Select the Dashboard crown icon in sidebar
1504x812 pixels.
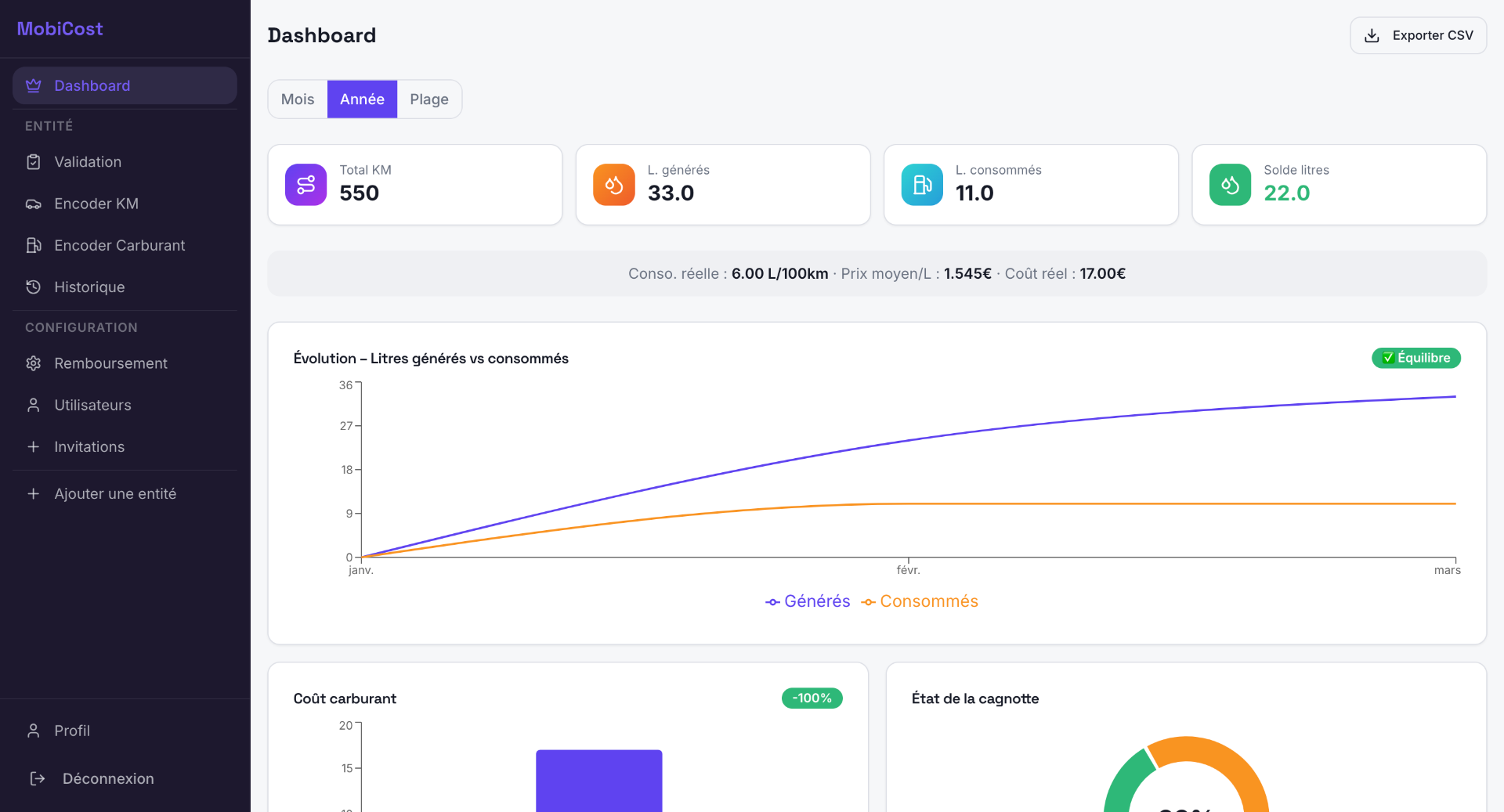pyautogui.click(x=33, y=85)
